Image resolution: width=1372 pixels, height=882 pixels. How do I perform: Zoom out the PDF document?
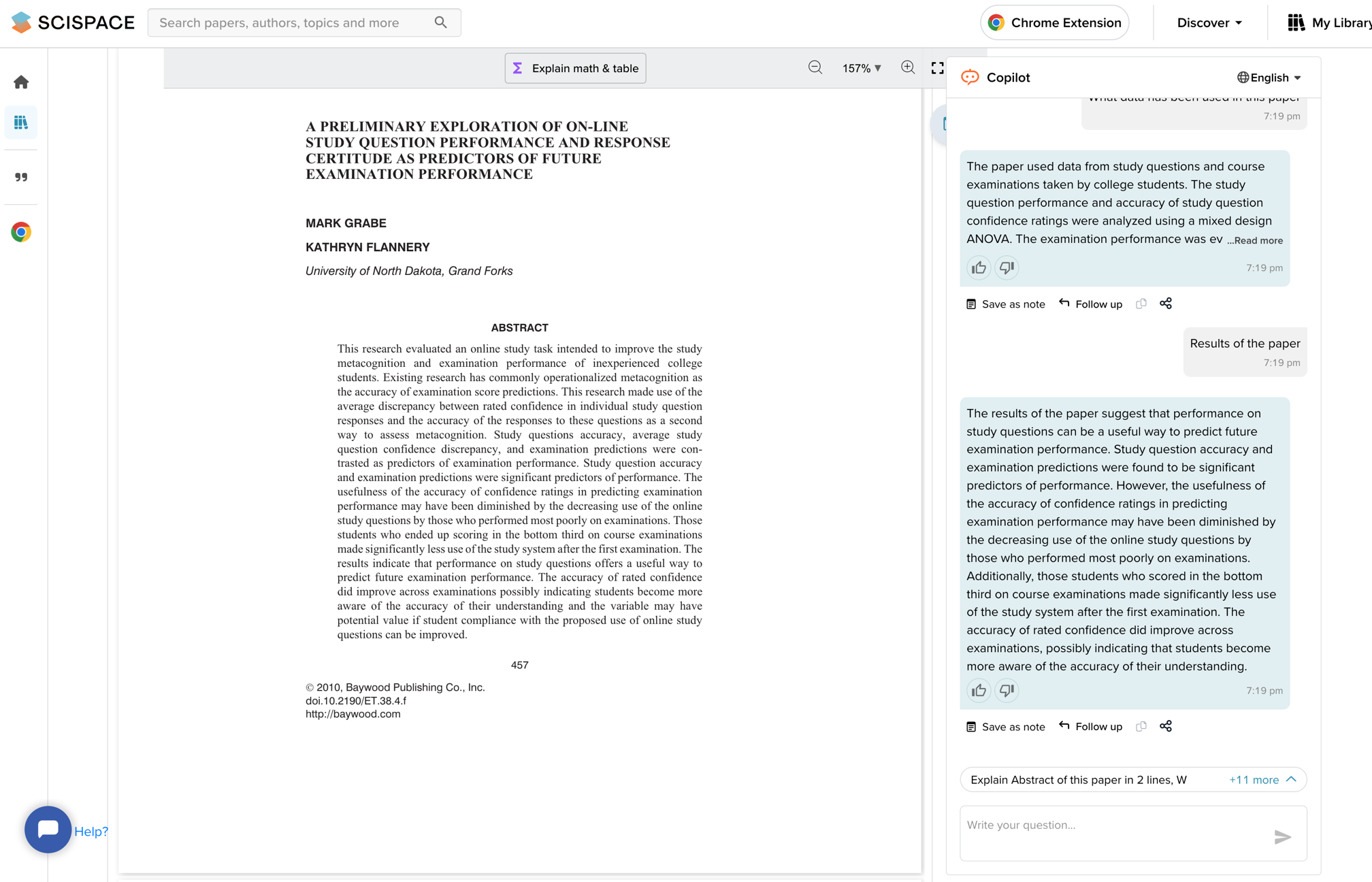coord(815,67)
